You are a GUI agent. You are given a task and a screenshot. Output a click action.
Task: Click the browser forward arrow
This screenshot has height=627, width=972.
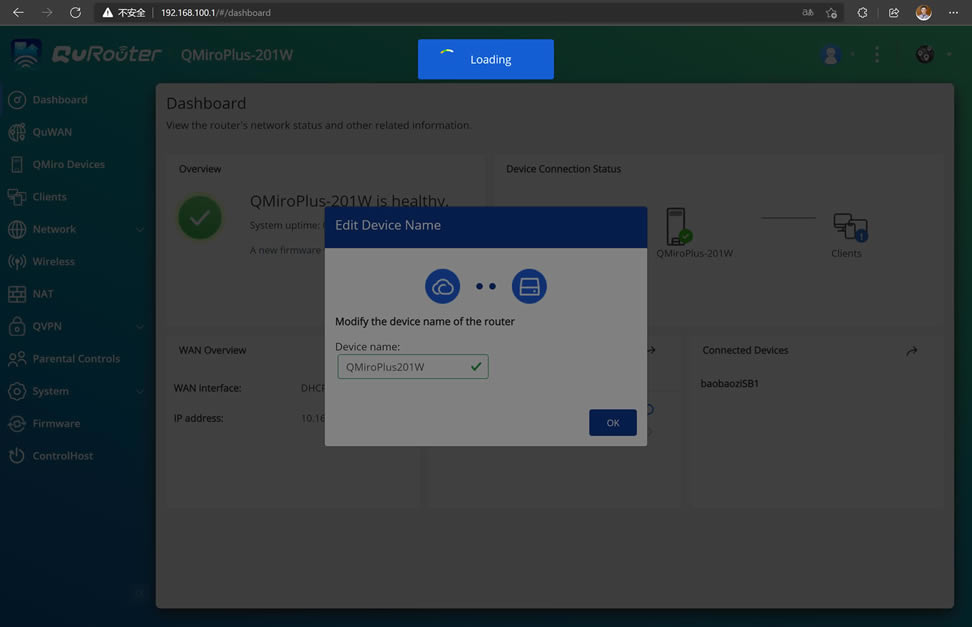click(47, 12)
